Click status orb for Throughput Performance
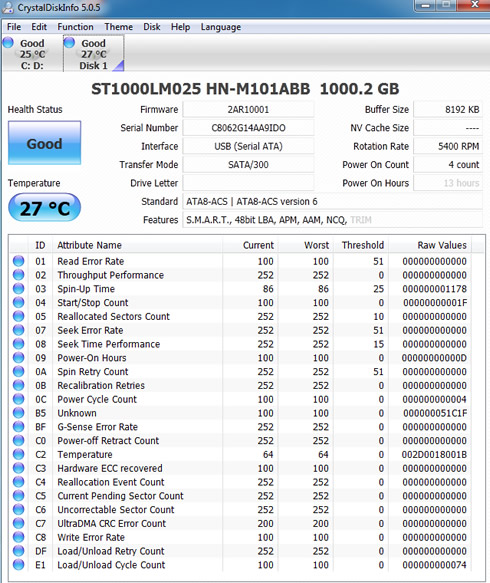Viewport: 490px width, 583px height. click(18, 275)
